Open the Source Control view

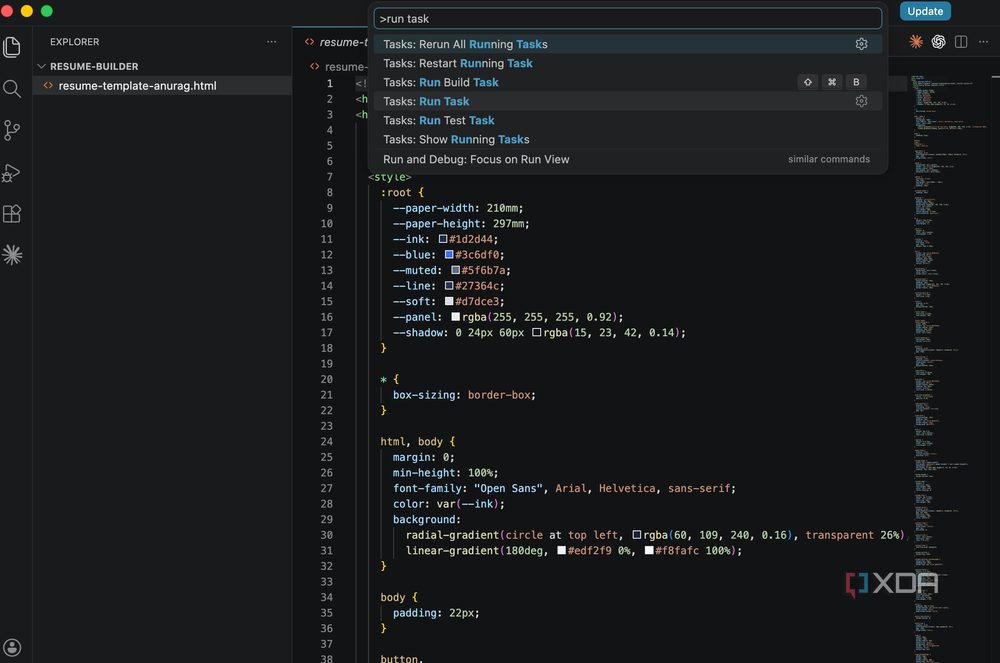point(12,131)
